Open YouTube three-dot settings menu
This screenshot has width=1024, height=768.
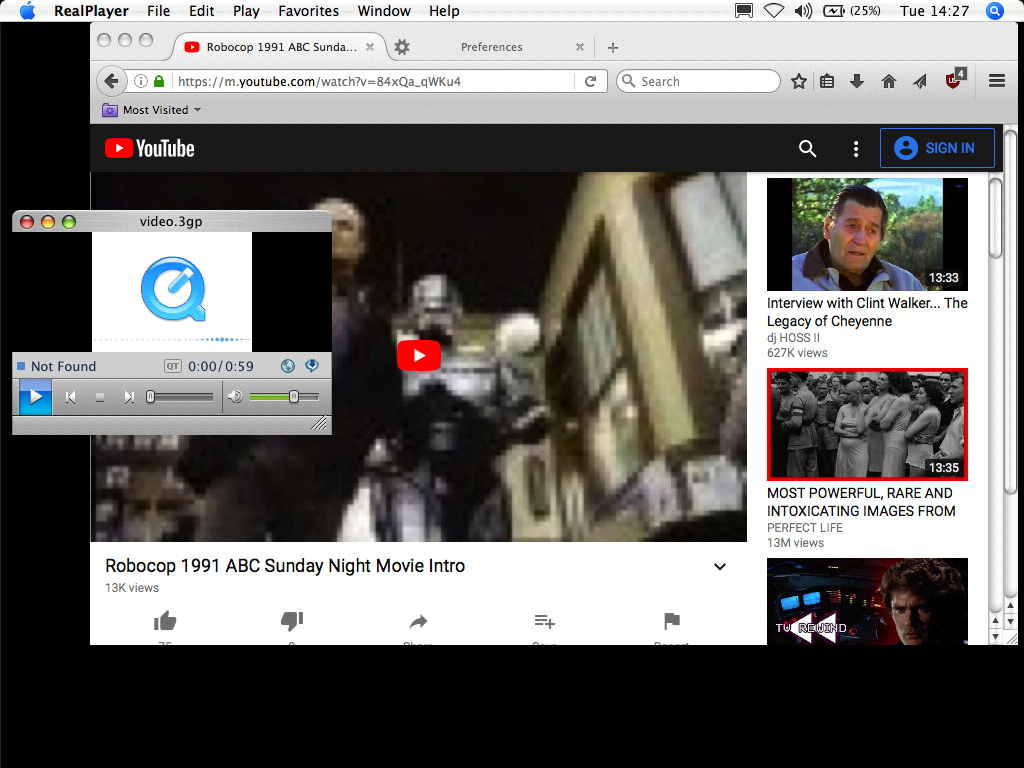click(856, 148)
